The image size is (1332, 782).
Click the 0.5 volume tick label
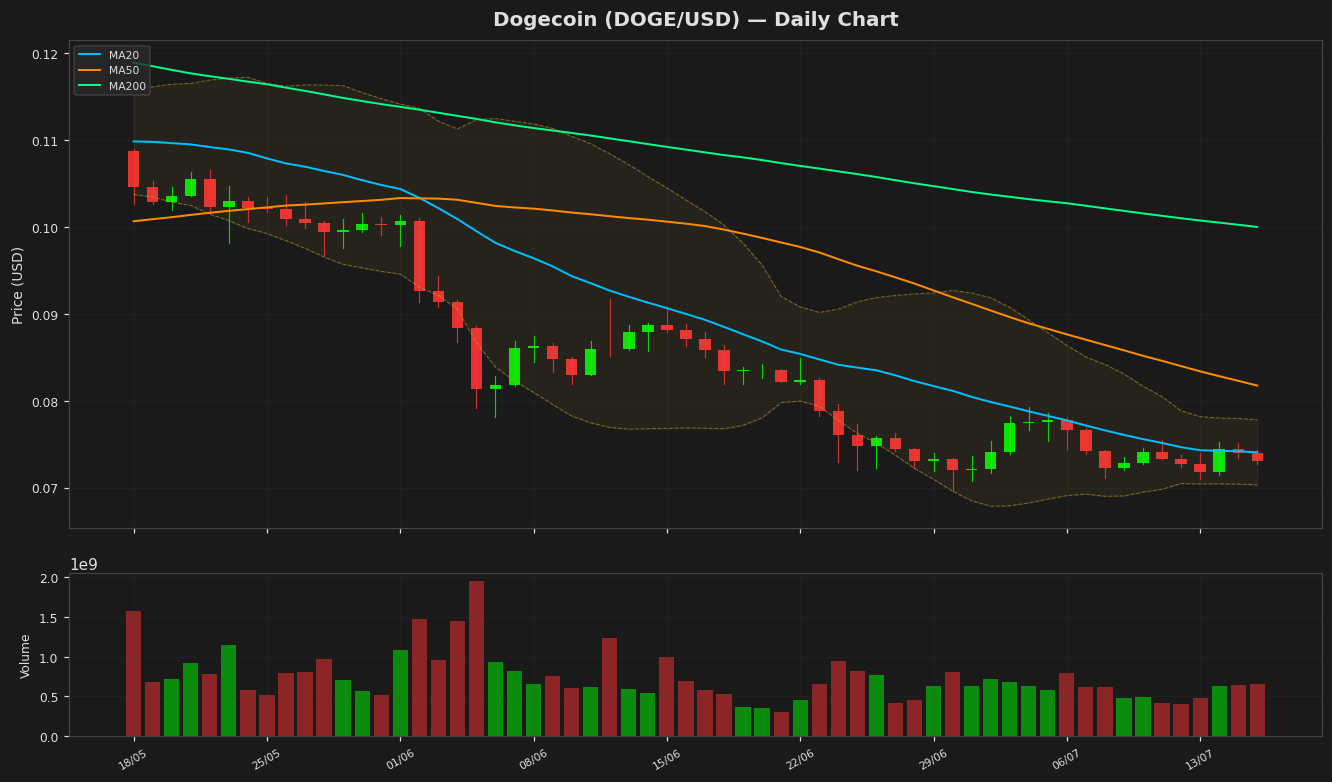click(x=50, y=697)
